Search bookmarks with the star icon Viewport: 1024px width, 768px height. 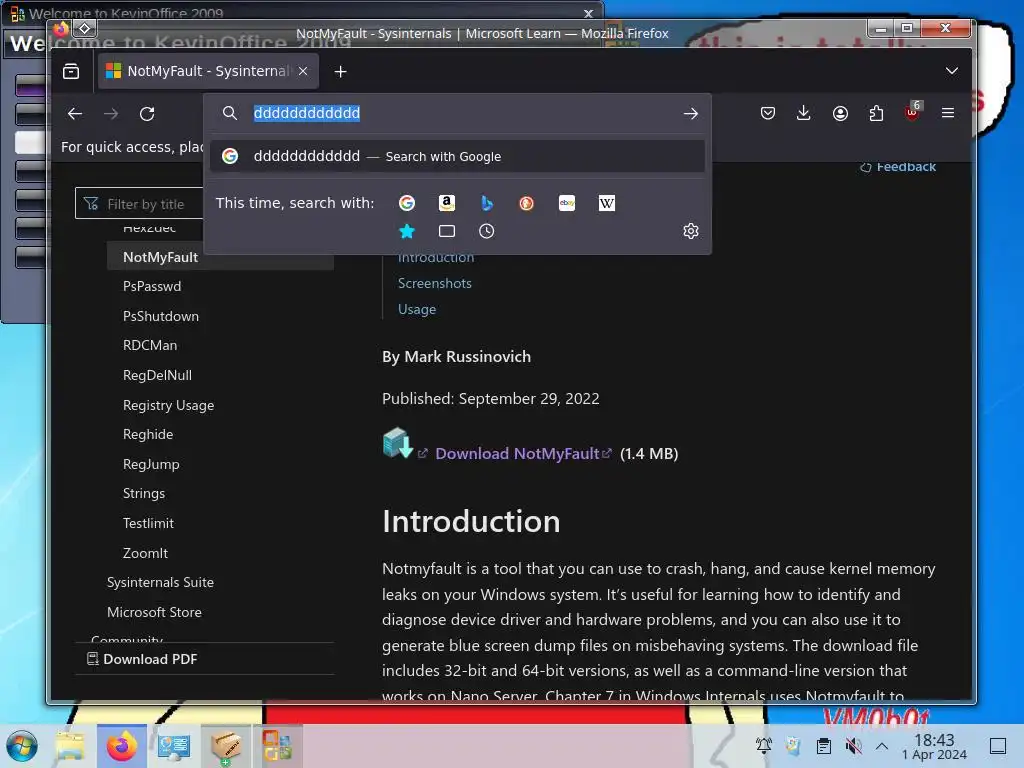407,231
